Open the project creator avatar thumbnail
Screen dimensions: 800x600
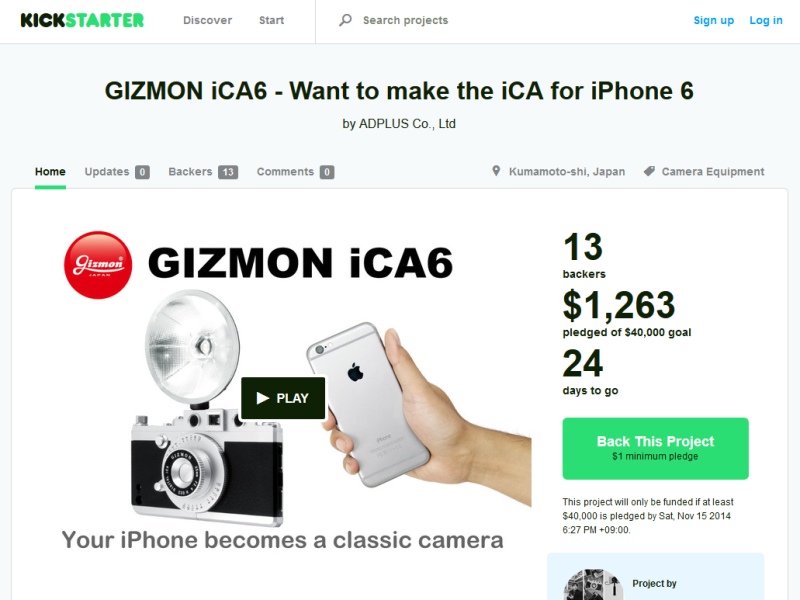593,585
